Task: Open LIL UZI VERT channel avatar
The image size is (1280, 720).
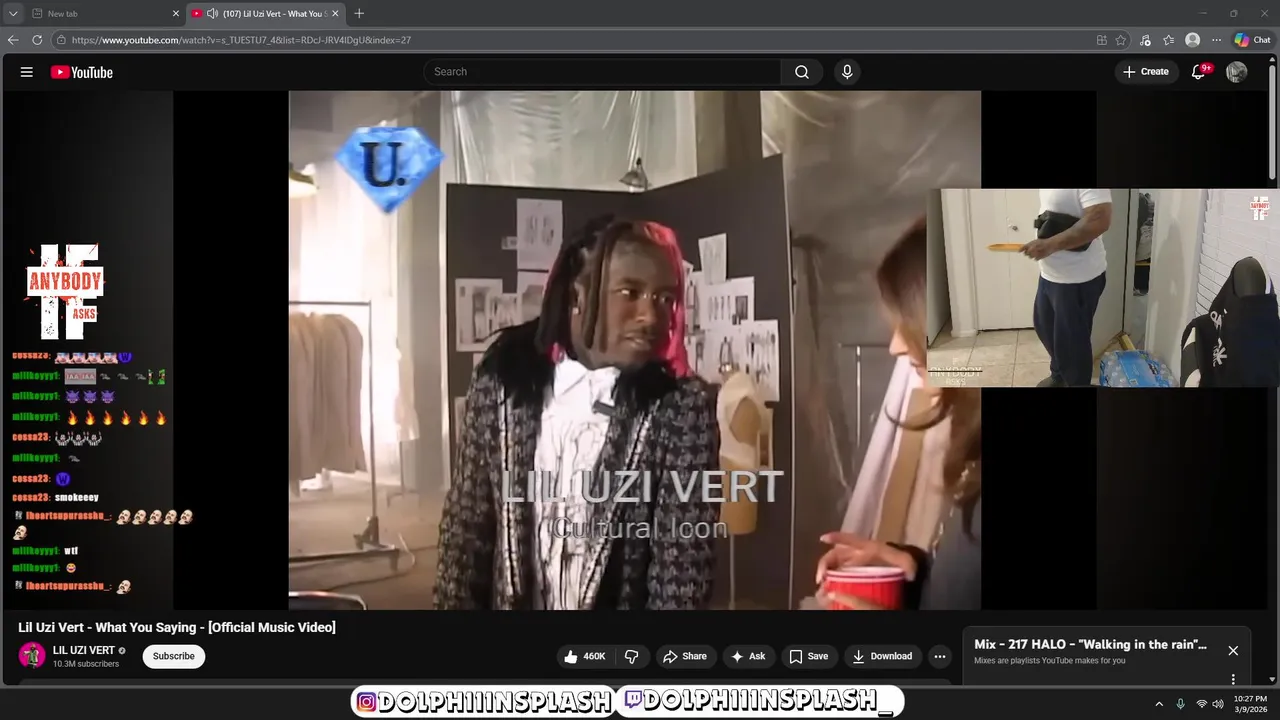Action: point(33,656)
